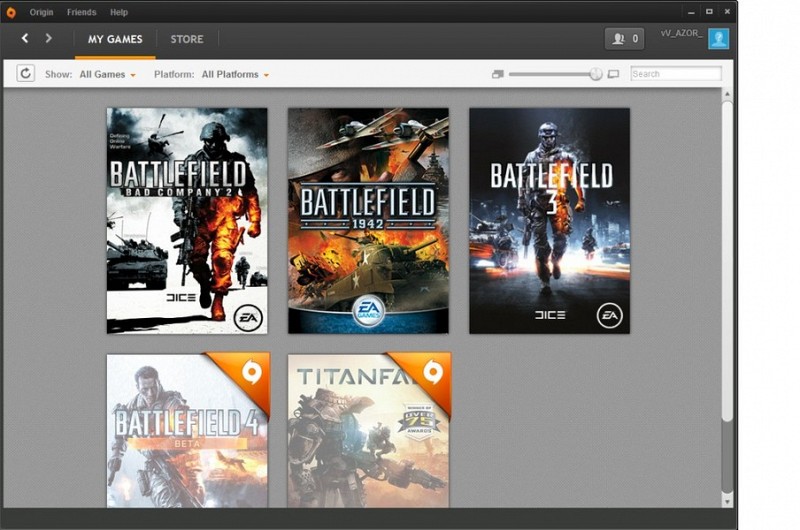
Task: Switch to the My Games tab
Action: 115,39
